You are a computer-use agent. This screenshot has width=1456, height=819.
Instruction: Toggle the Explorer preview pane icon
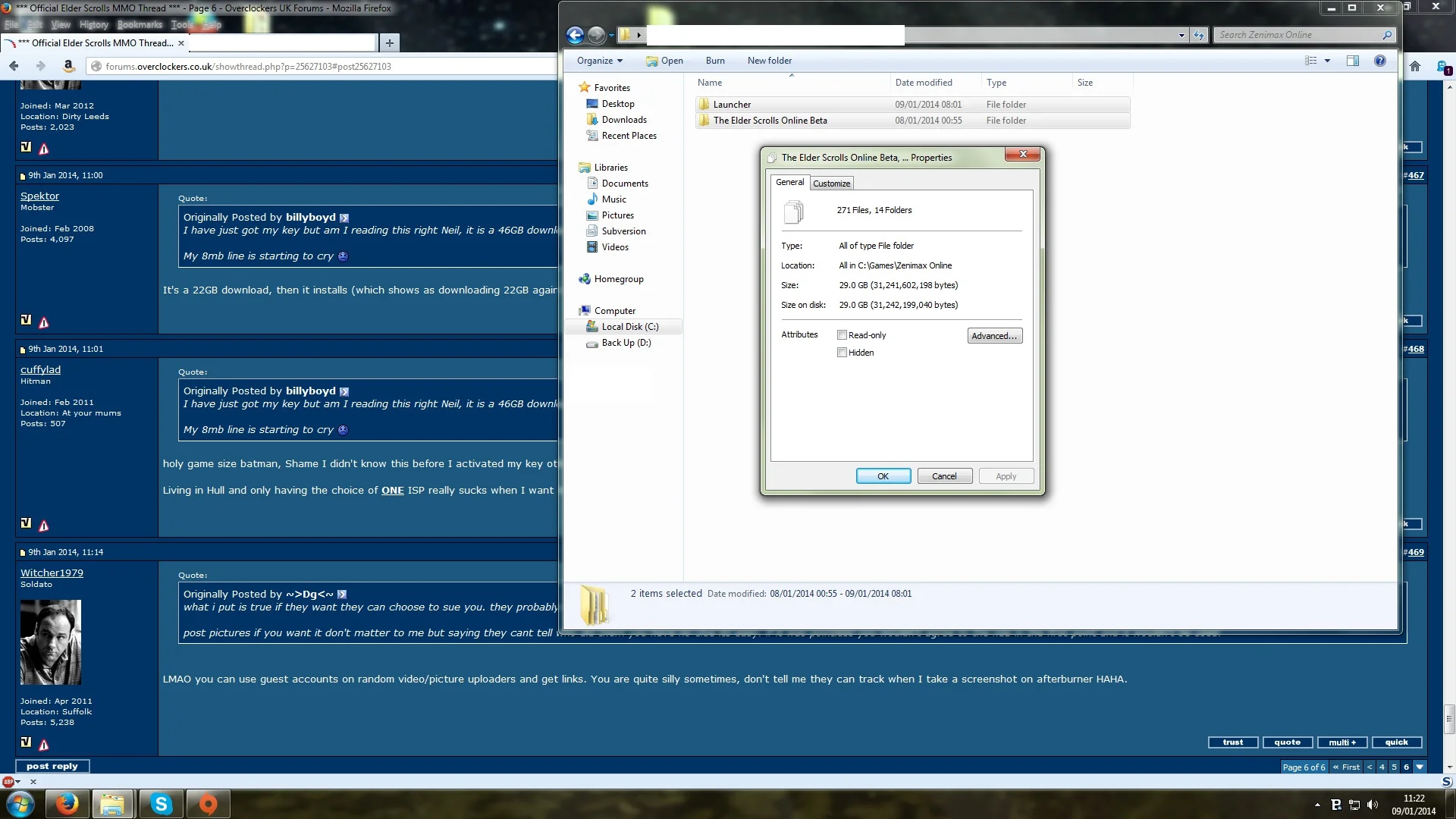[x=1353, y=61]
